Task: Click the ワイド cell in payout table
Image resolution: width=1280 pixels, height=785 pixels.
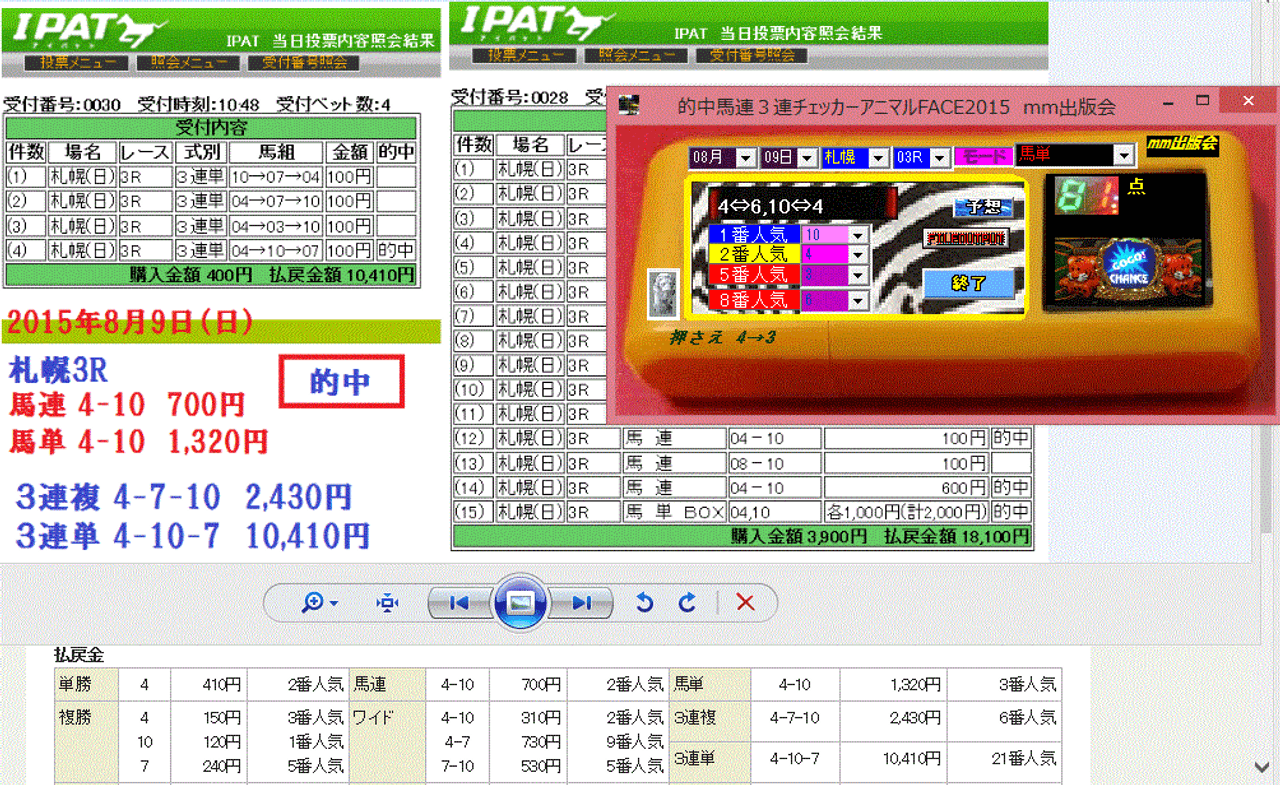Action: click(x=388, y=742)
